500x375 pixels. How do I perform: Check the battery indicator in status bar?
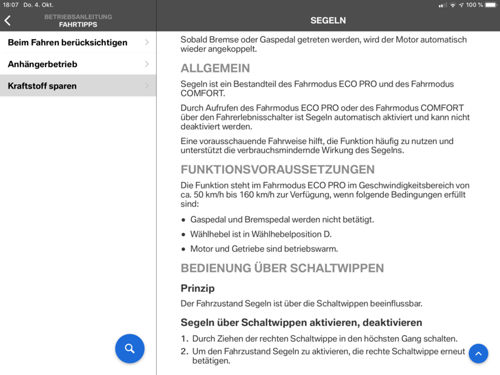491,5
